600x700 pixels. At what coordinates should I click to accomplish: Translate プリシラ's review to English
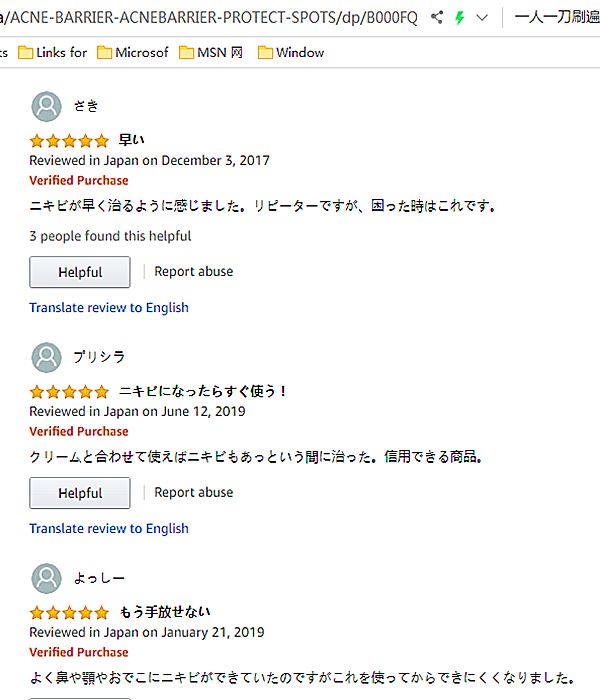point(109,528)
